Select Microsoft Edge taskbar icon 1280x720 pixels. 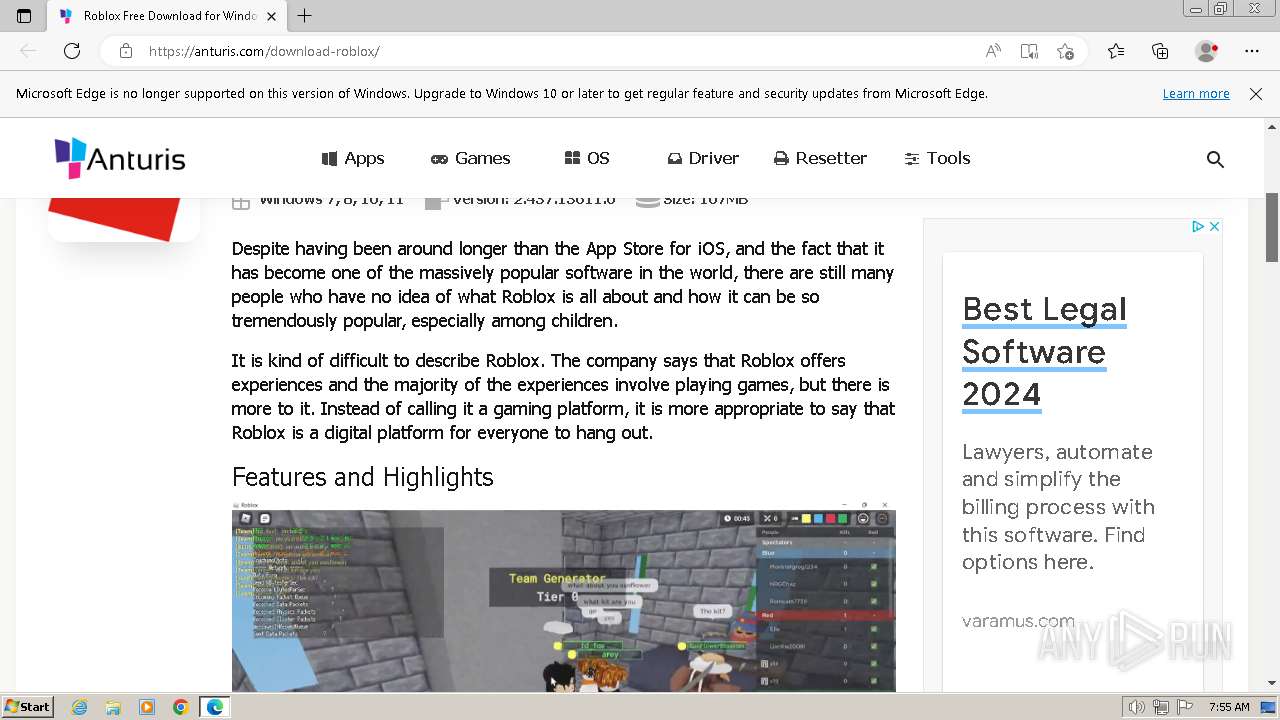(x=215, y=707)
